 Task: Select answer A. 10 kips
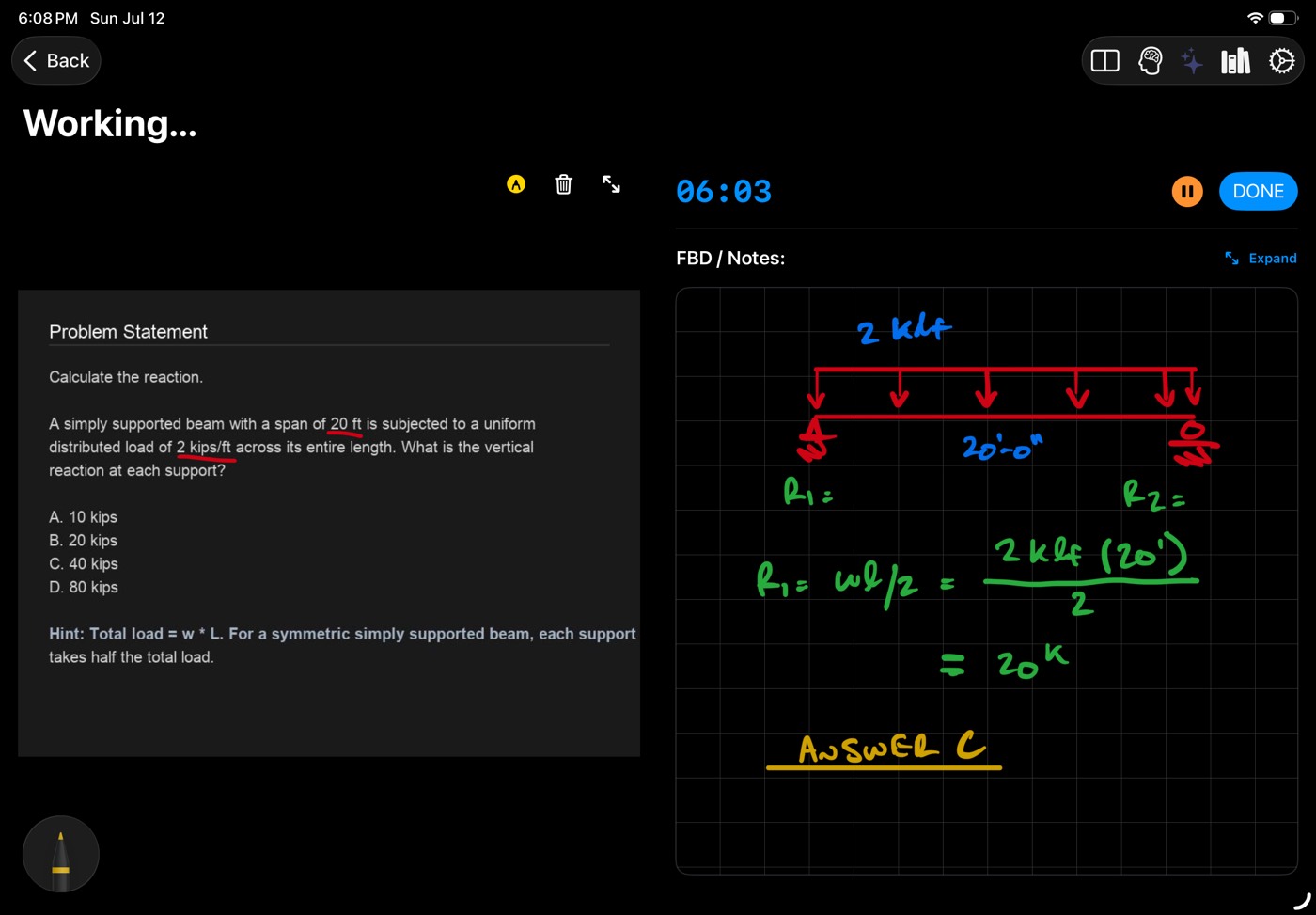84,517
